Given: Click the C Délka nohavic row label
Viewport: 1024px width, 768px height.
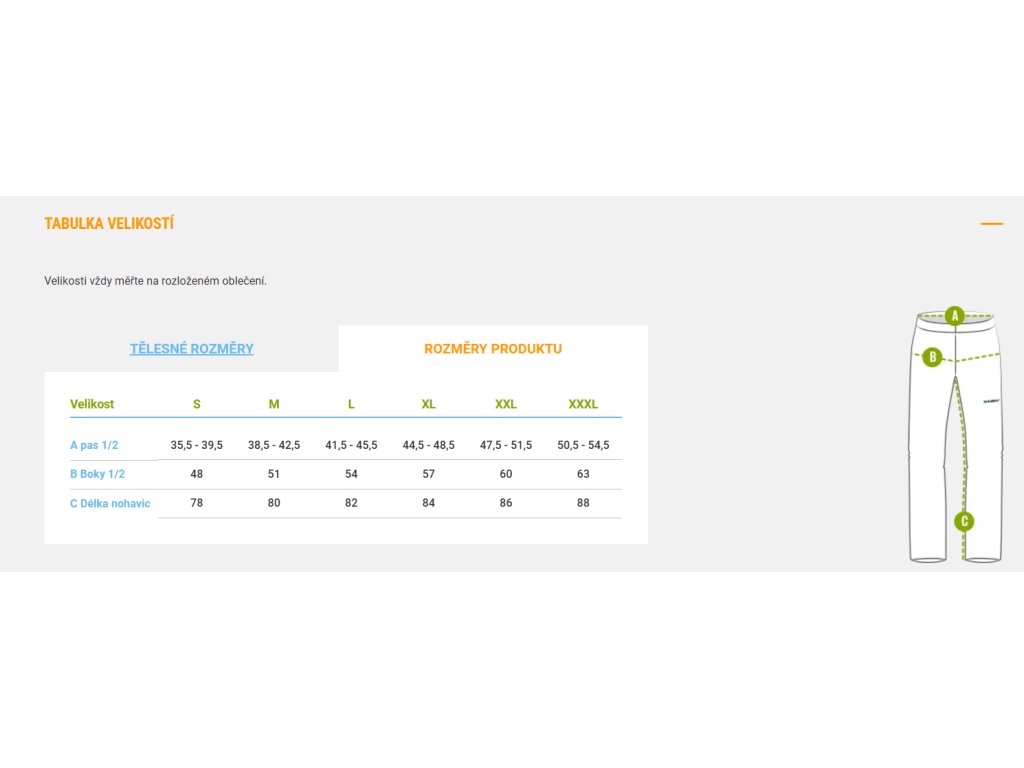Looking at the screenshot, I should tap(110, 504).
